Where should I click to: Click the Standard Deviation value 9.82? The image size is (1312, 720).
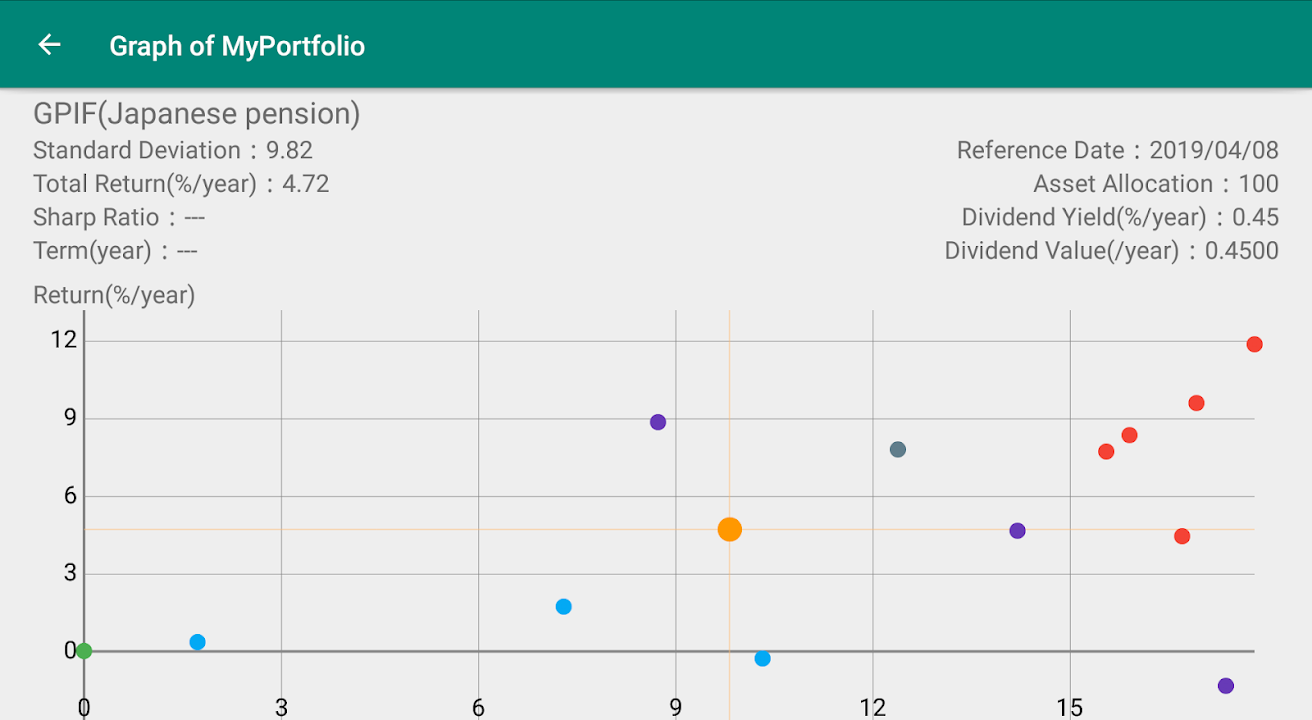click(x=289, y=151)
